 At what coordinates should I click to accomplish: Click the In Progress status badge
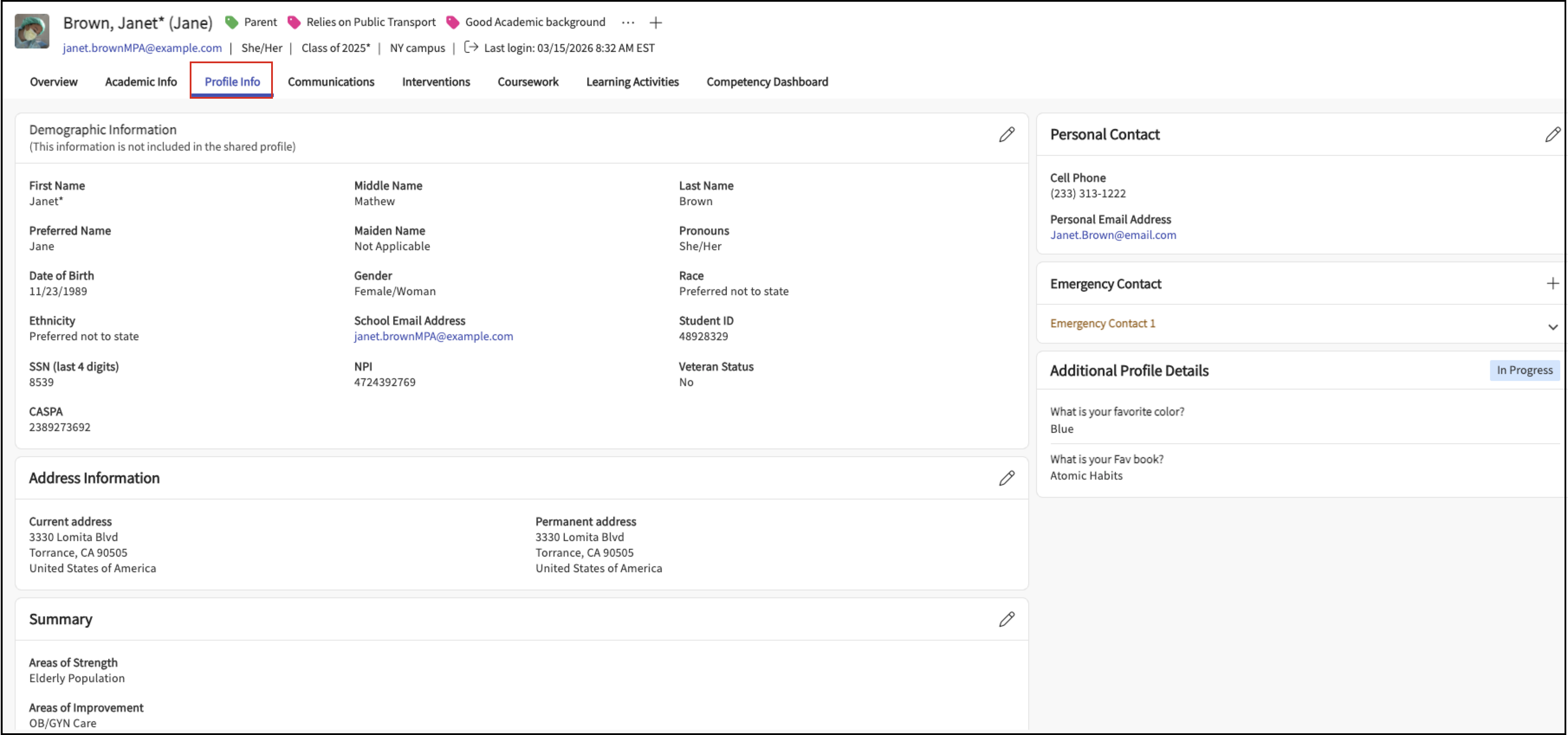click(1523, 370)
